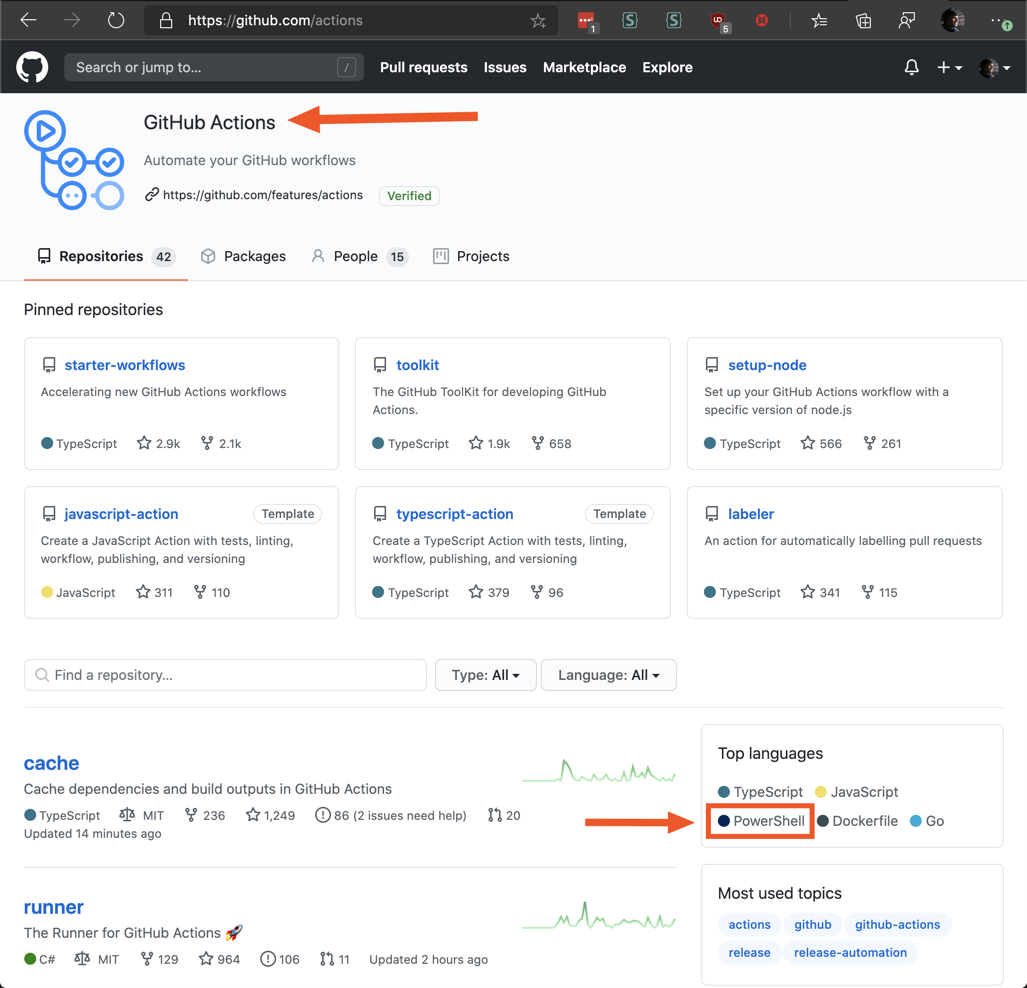Open the user avatar menu in GitHub header
The height and width of the screenshot is (988, 1027).
tap(994, 67)
